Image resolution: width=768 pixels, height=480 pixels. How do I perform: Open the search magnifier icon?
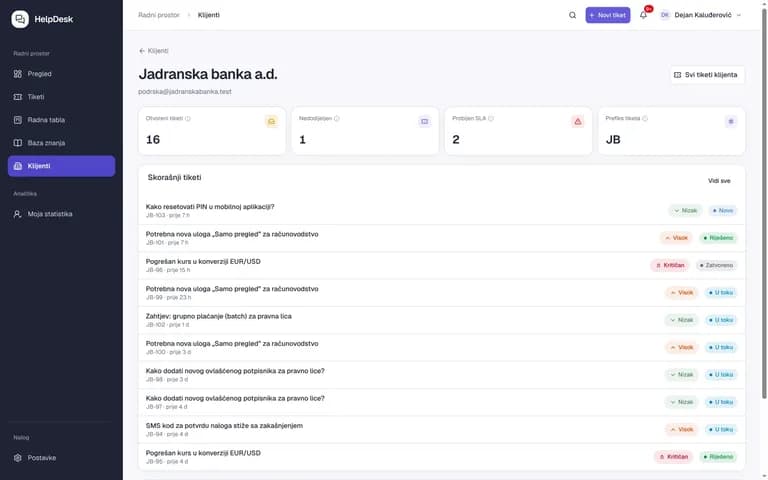[572, 15]
